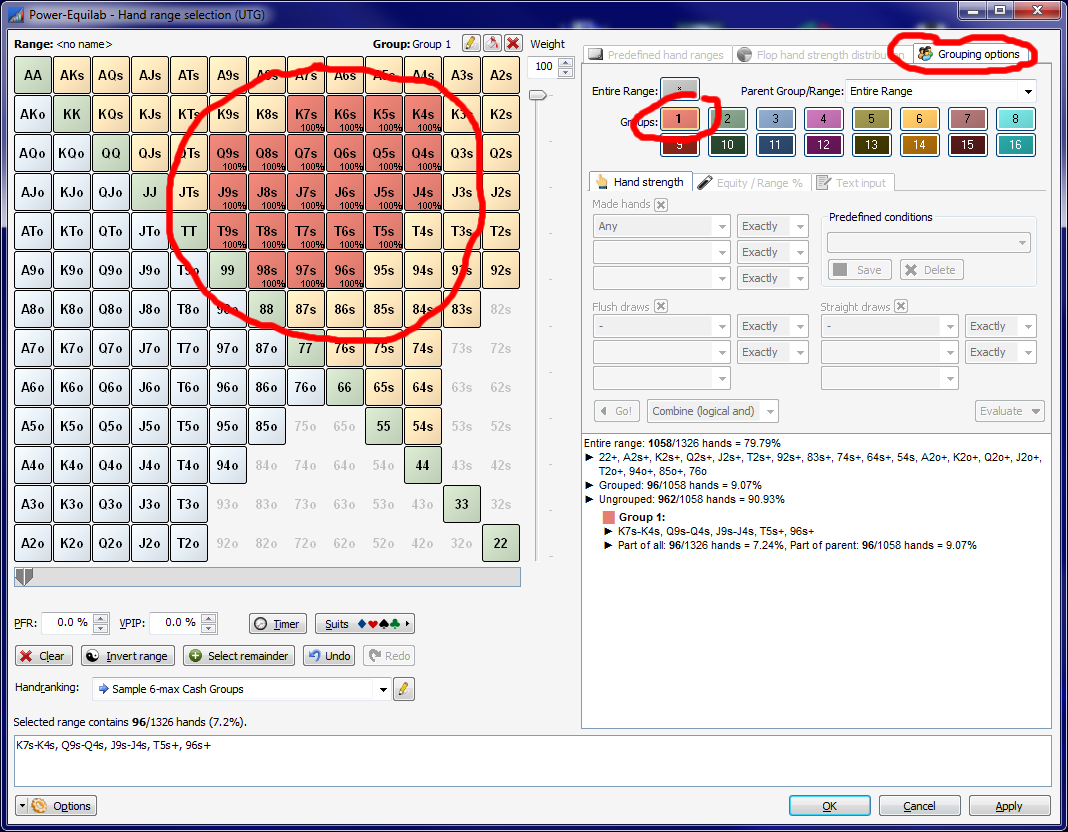Viewport: 1068px width, 832px height.
Task: Click the icon between pencil and red X
Action: pyautogui.click(x=492, y=44)
